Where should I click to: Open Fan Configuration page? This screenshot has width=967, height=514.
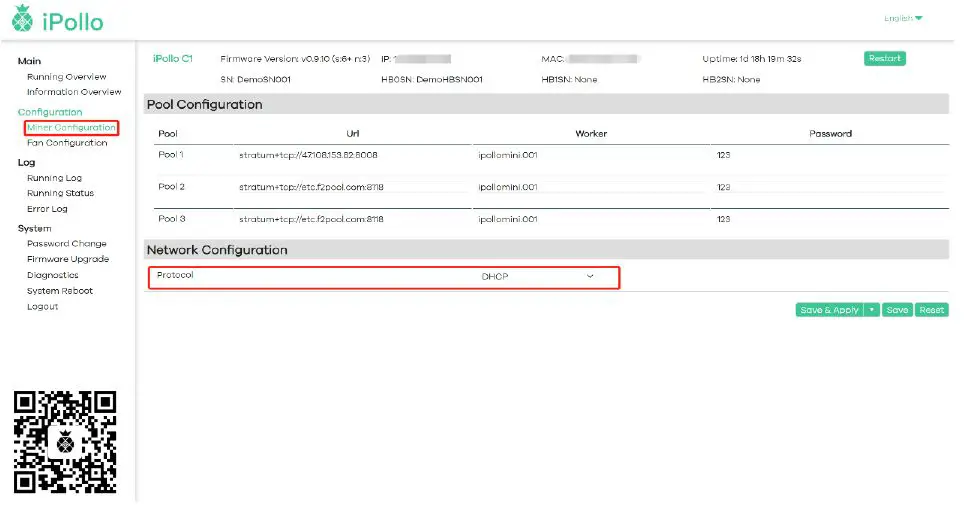tap(67, 143)
